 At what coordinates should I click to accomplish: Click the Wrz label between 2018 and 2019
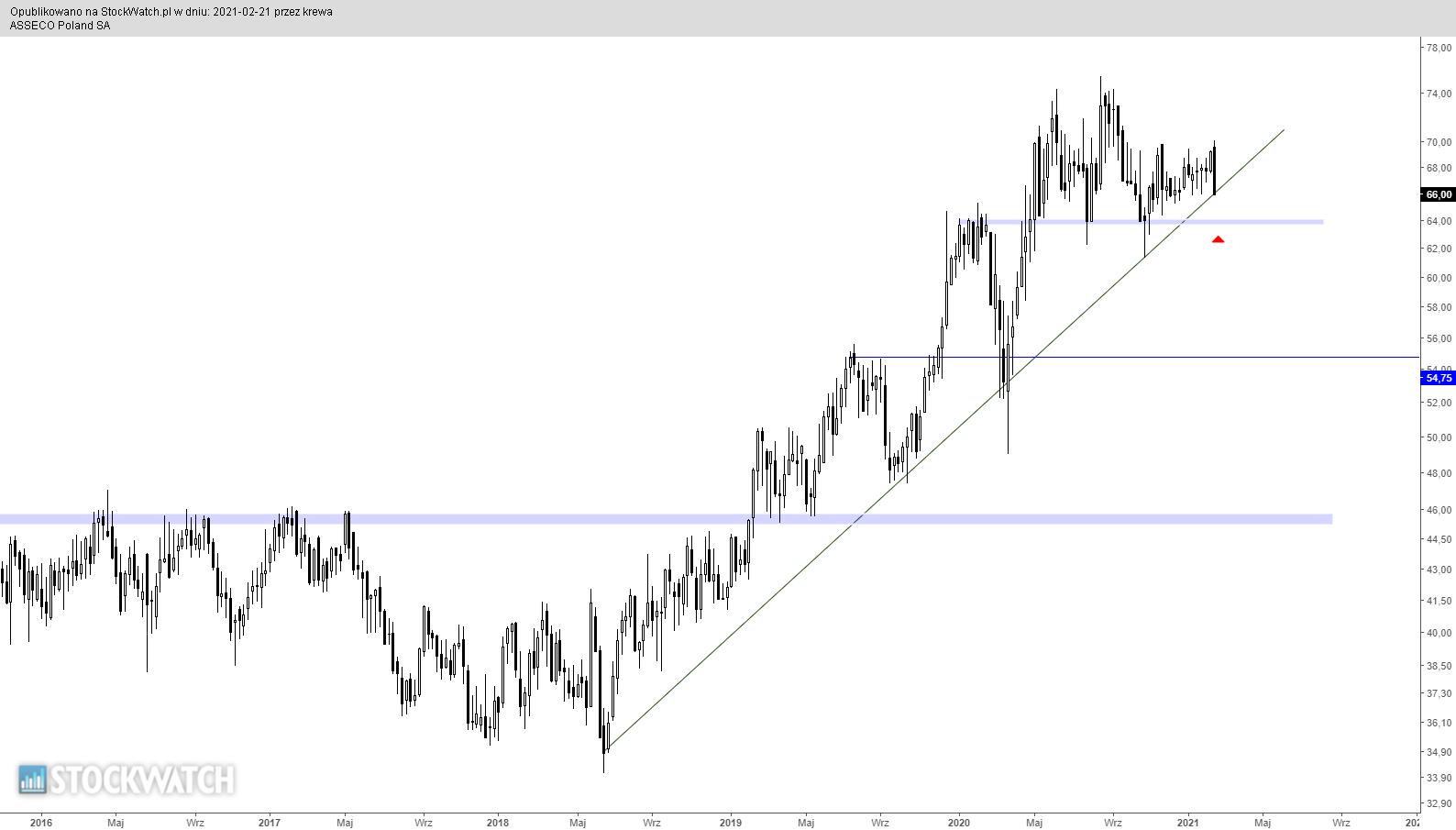(x=652, y=823)
